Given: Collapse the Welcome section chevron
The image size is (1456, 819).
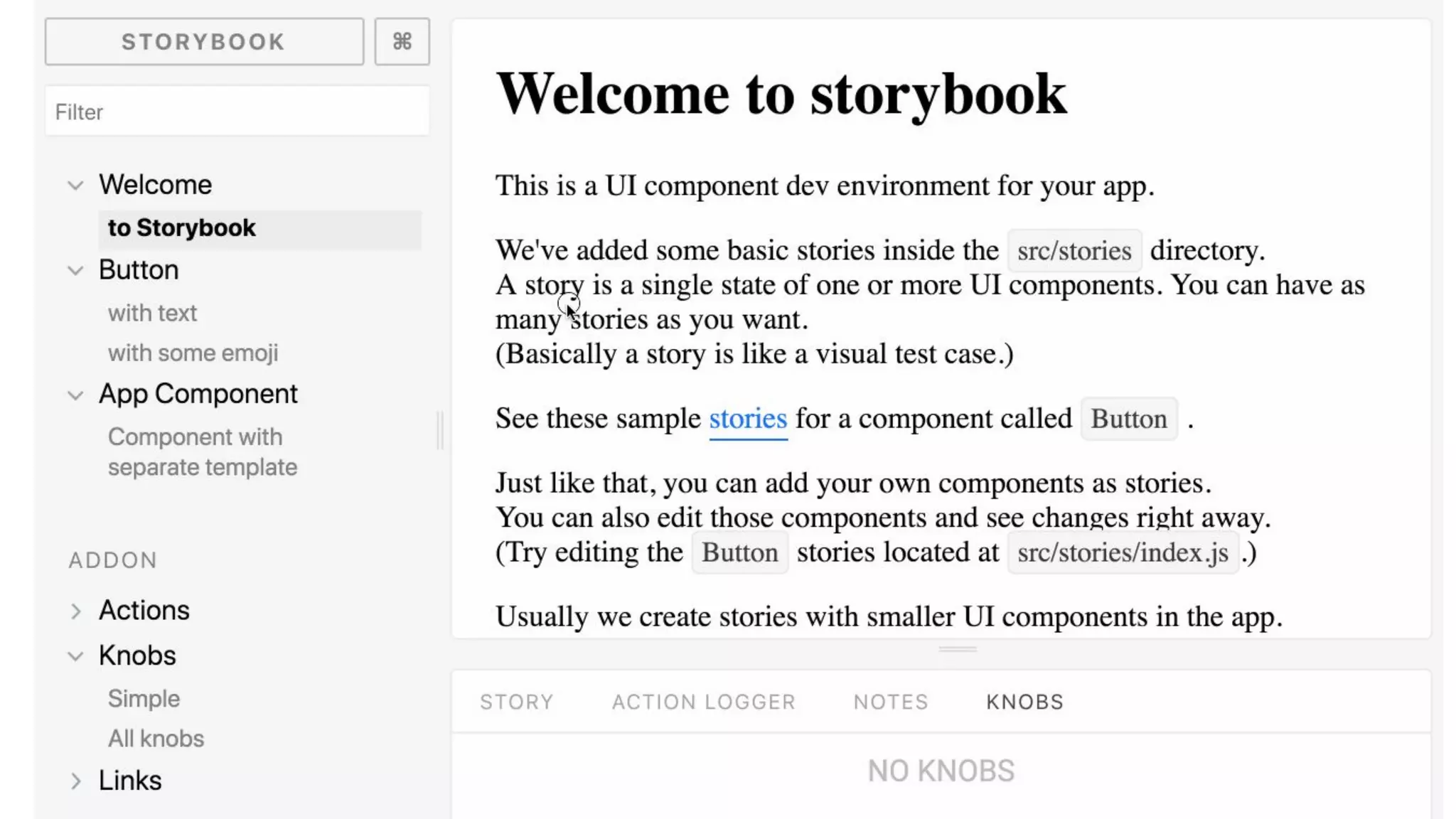Looking at the screenshot, I should [x=75, y=186].
